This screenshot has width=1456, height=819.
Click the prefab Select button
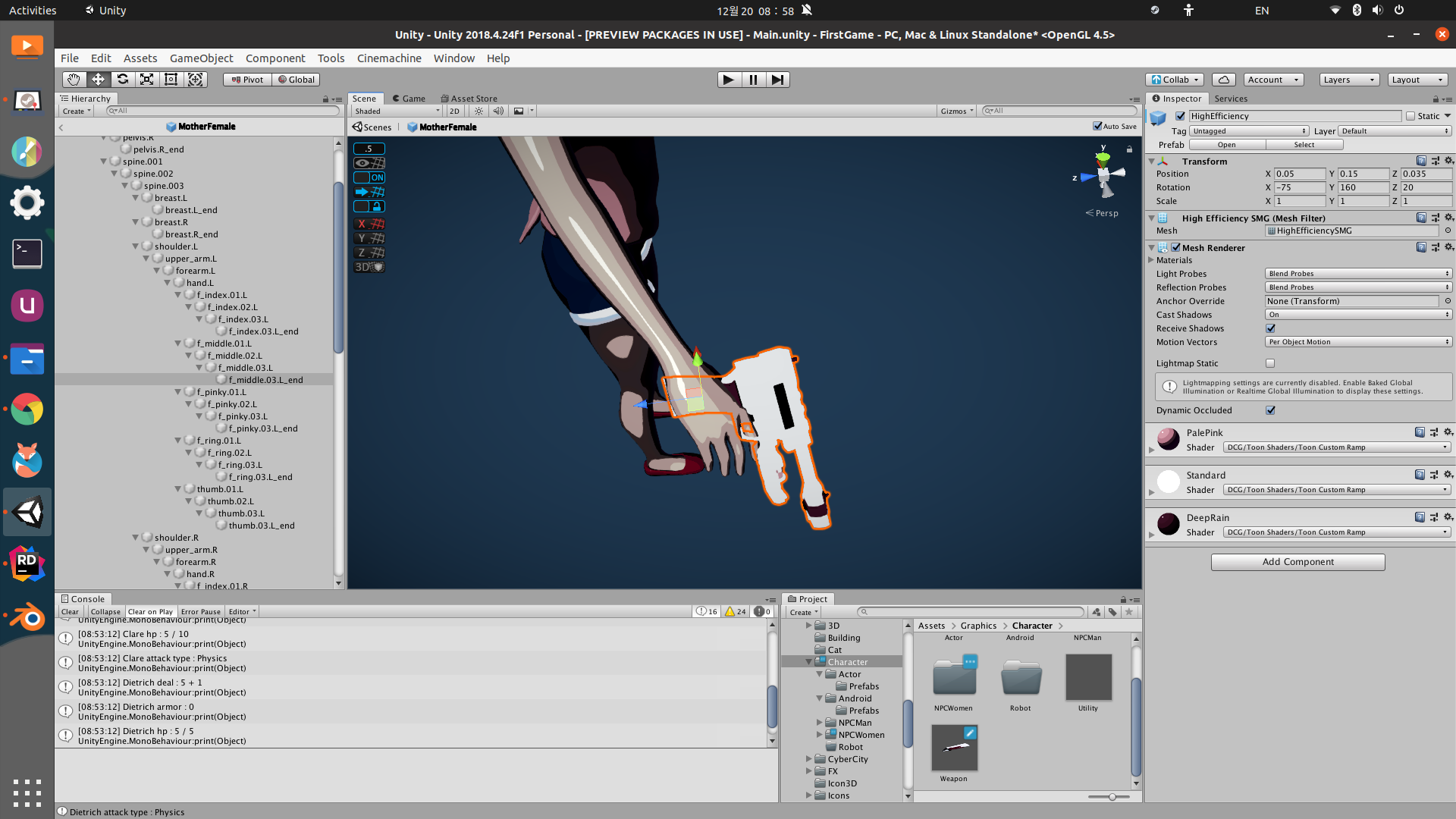1304,145
